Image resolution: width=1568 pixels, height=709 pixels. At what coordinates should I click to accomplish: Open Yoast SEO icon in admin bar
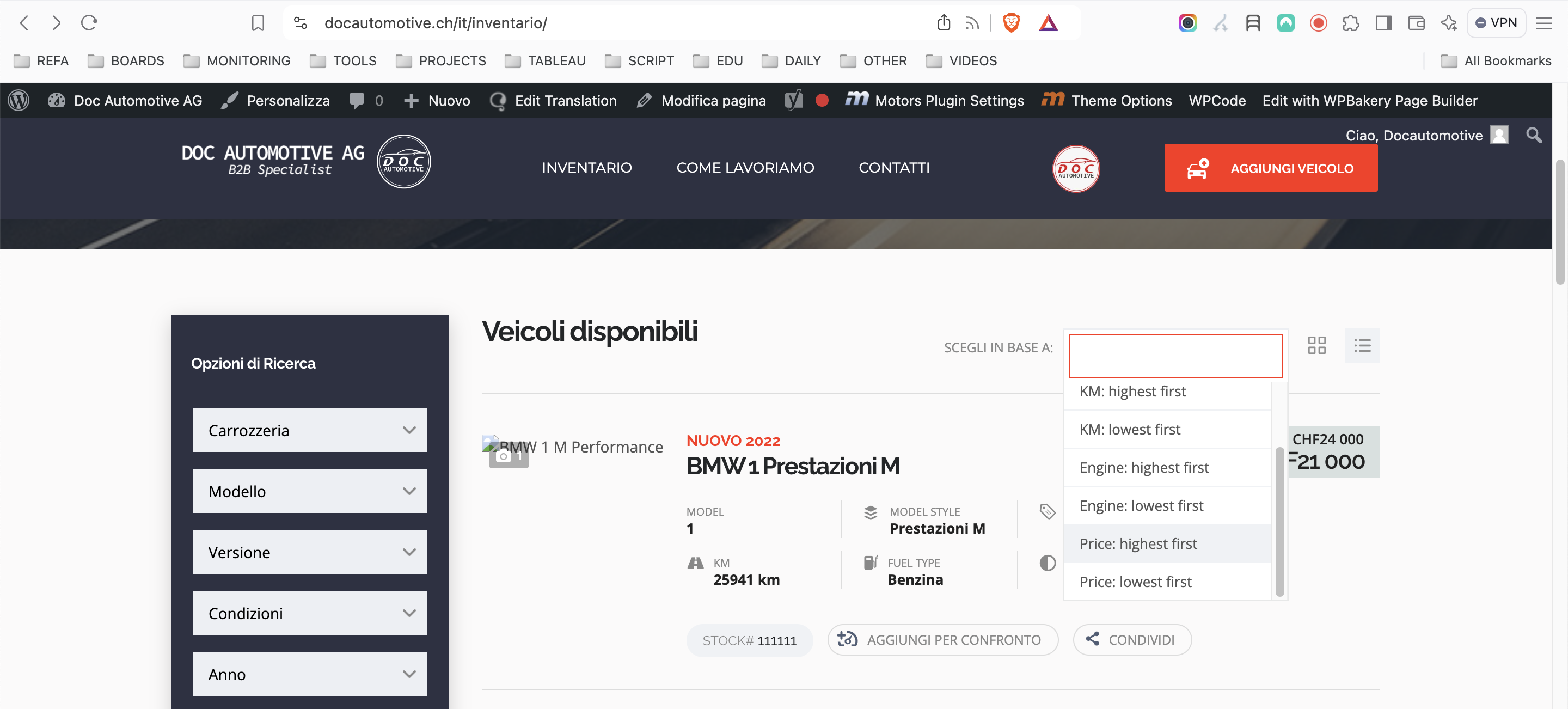(x=794, y=100)
